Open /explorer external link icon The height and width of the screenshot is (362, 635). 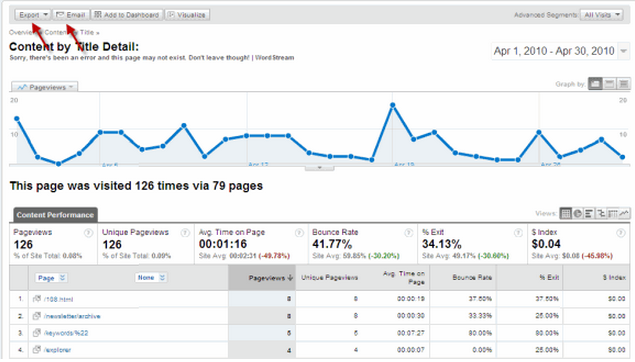(37, 349)
